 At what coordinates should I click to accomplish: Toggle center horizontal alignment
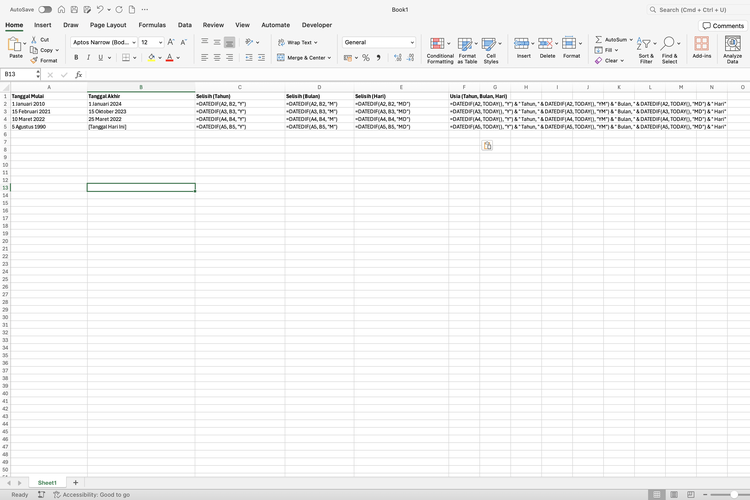coord(217,57)
